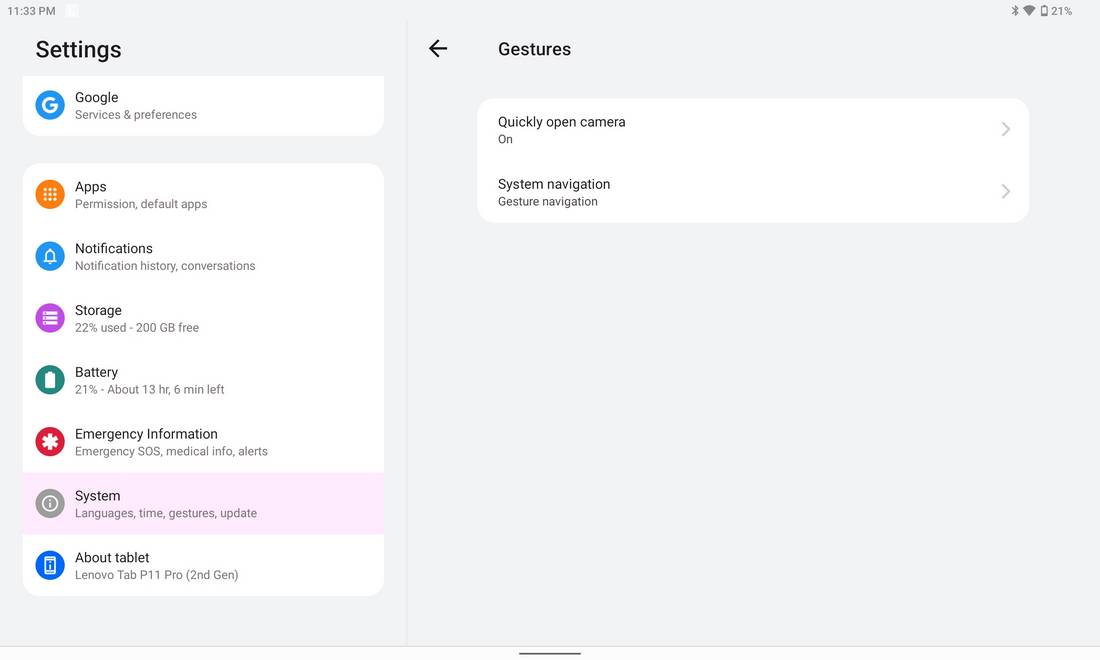The image size is (1100, 660).
Task: Select Notifications in settings list
Action: click(203, 257)
